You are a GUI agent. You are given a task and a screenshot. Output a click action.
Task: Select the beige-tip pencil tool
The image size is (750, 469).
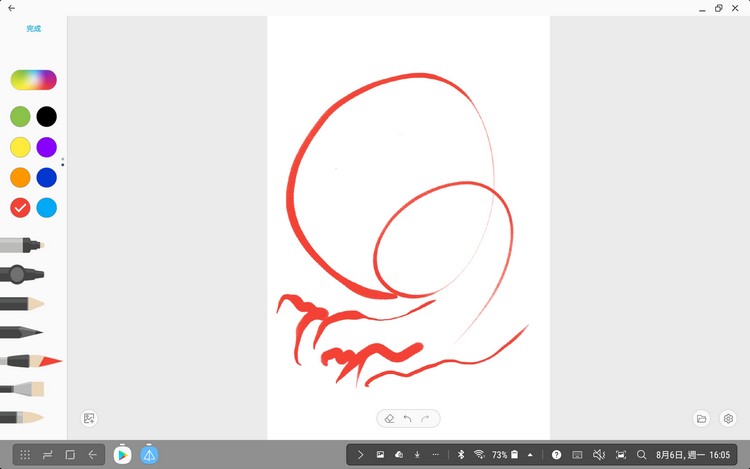pyautogui.click(x=22, y=304)
